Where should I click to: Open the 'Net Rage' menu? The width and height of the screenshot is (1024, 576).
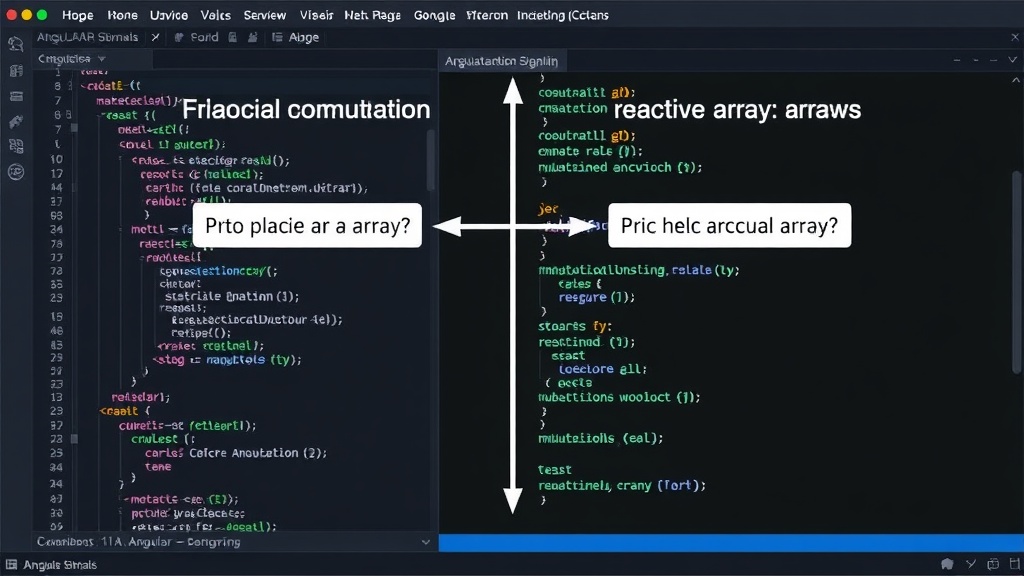tap(372, 15)
